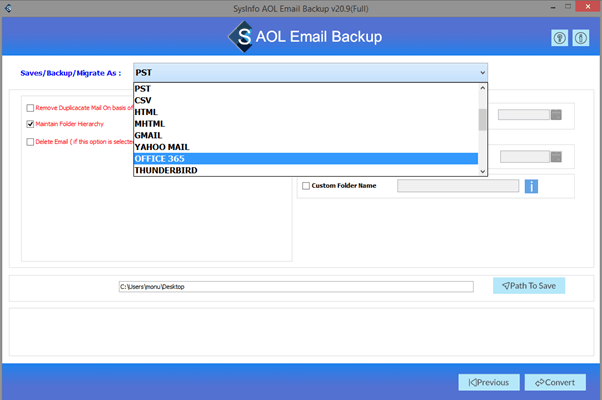Select MHTML in the format list
This screenshot has height=400, width=602.
(306, 124)
